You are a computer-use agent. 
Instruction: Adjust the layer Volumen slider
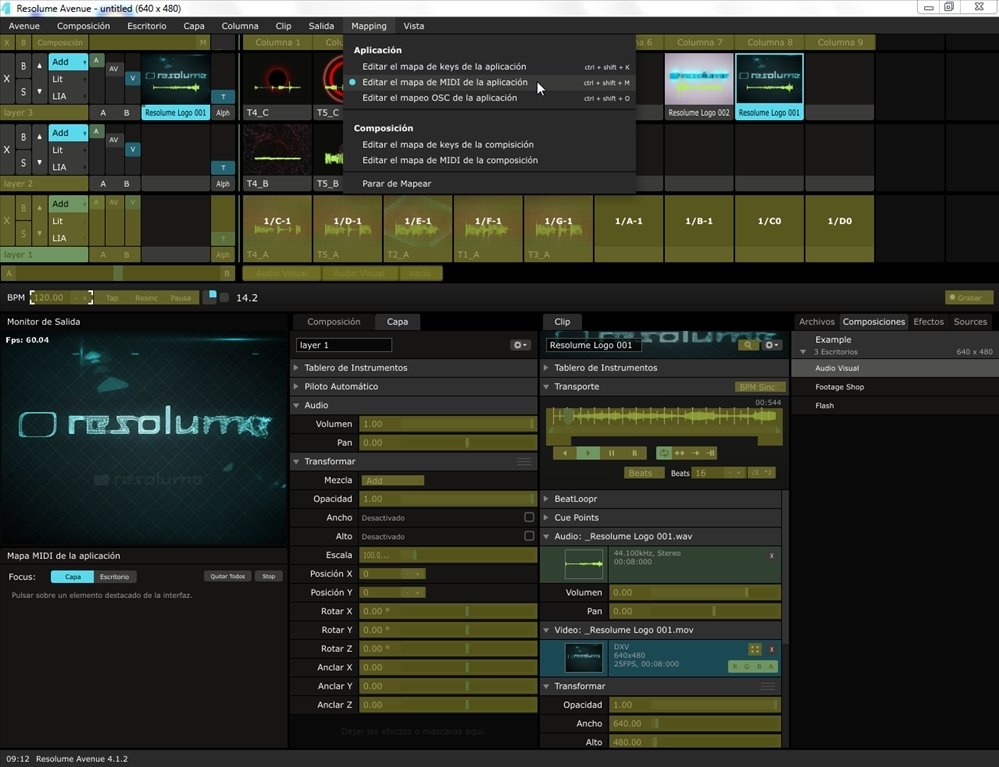point(448,424)
